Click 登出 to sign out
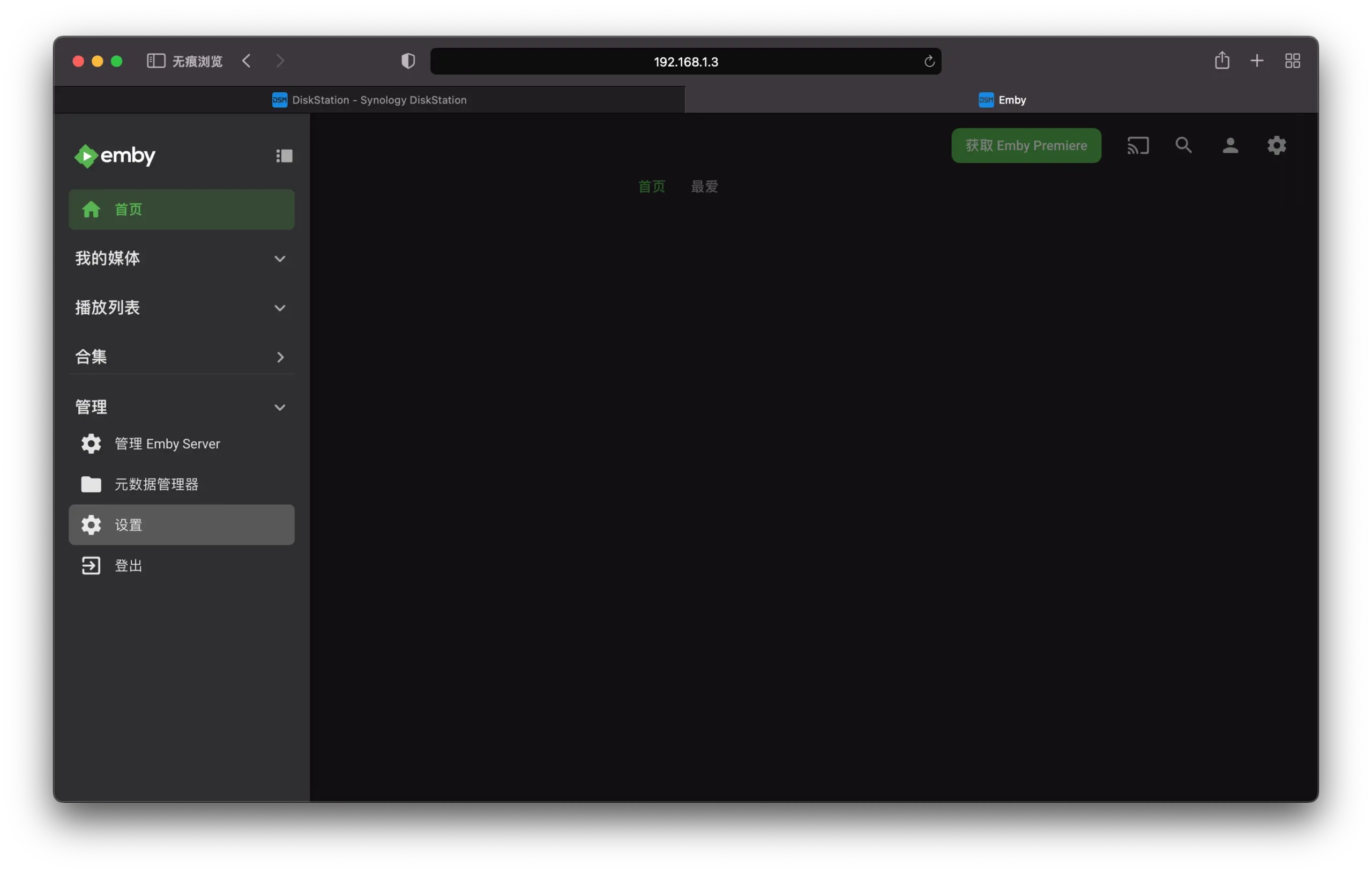The height and width of the screenshot is (873, 1372). coord(182,566)
